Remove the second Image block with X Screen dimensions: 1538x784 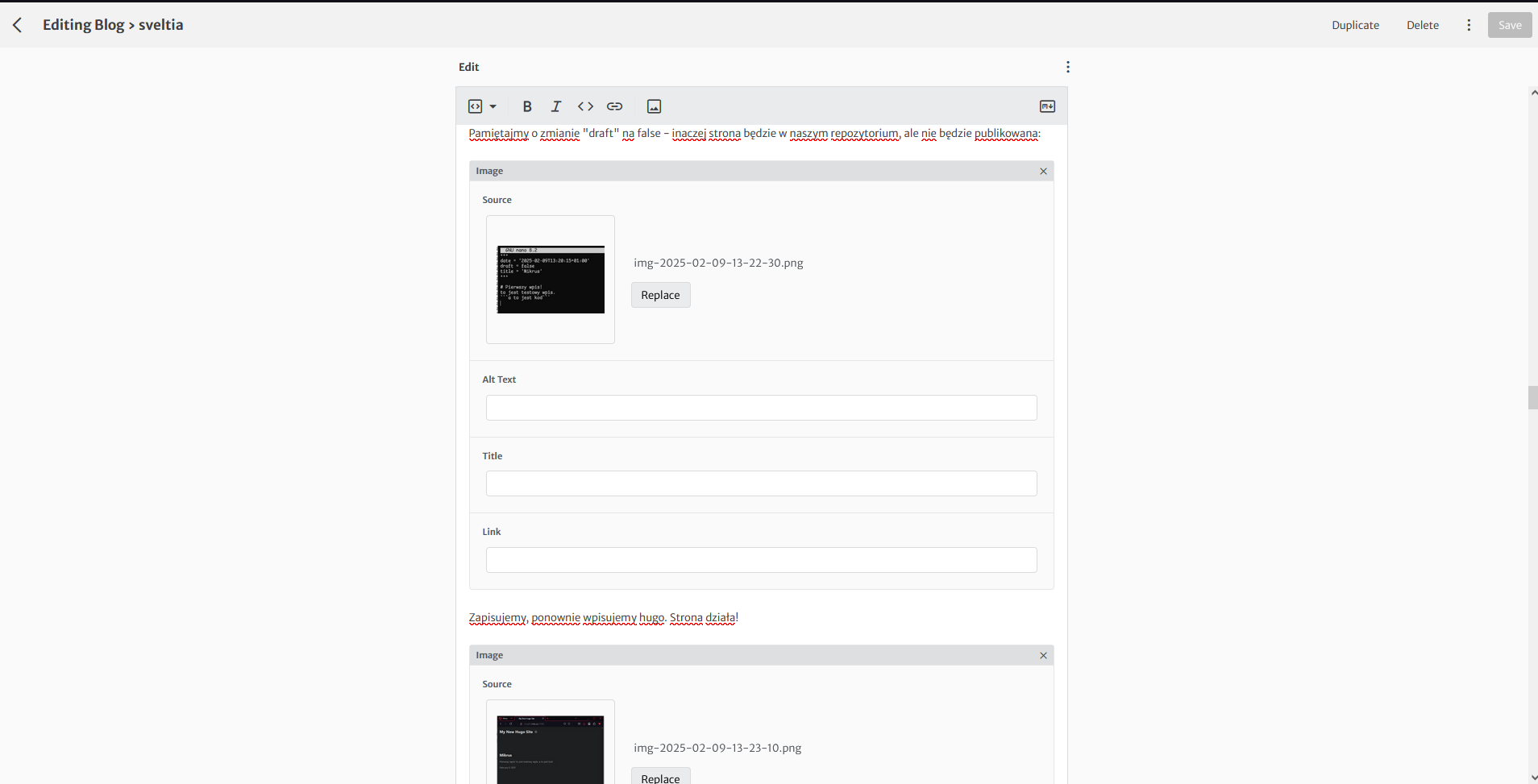tap(1043, 655)
